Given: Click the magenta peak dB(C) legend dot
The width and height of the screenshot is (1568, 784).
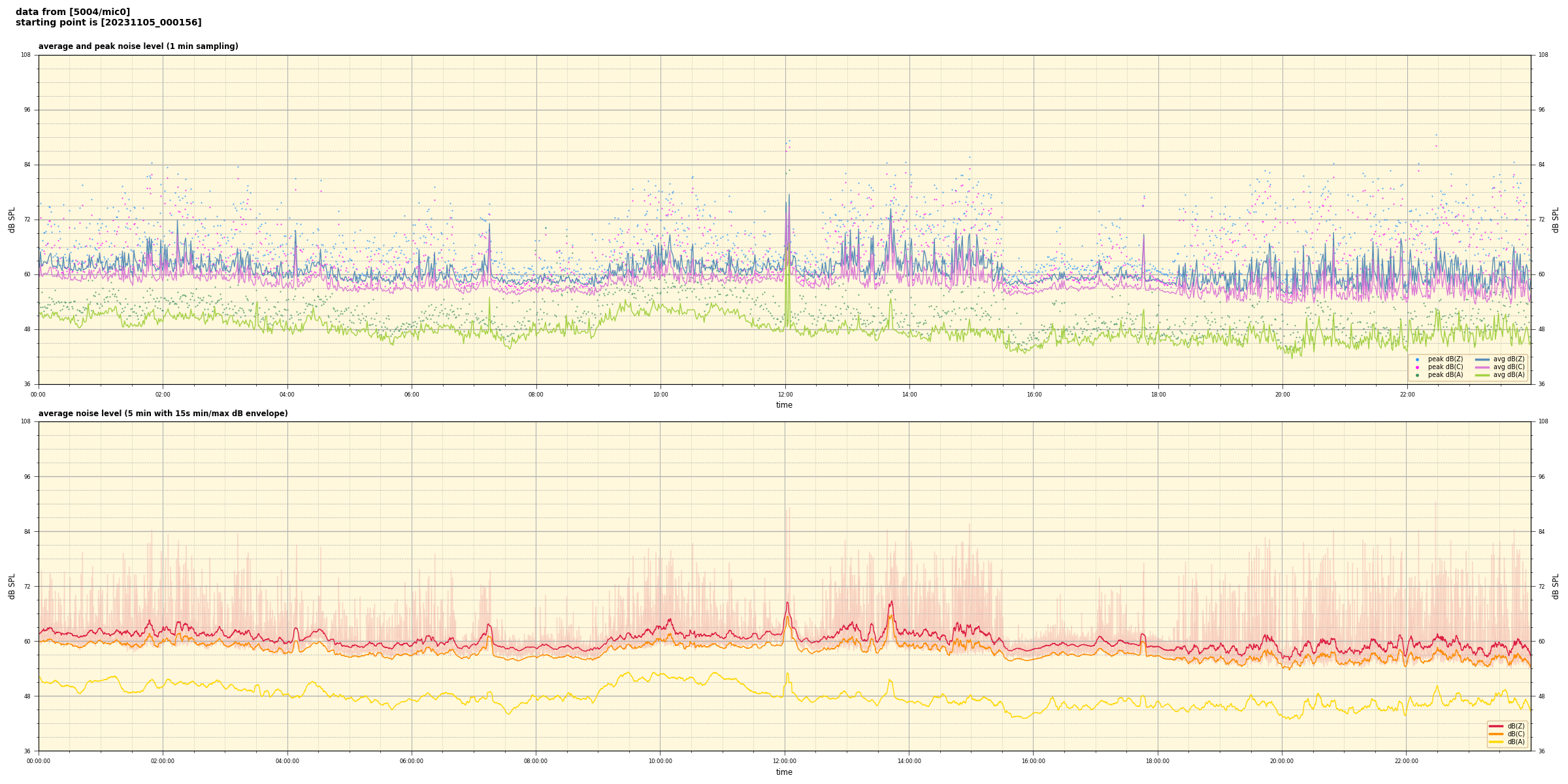Looking at the screenshot, I should click(x=1417, y=367).
